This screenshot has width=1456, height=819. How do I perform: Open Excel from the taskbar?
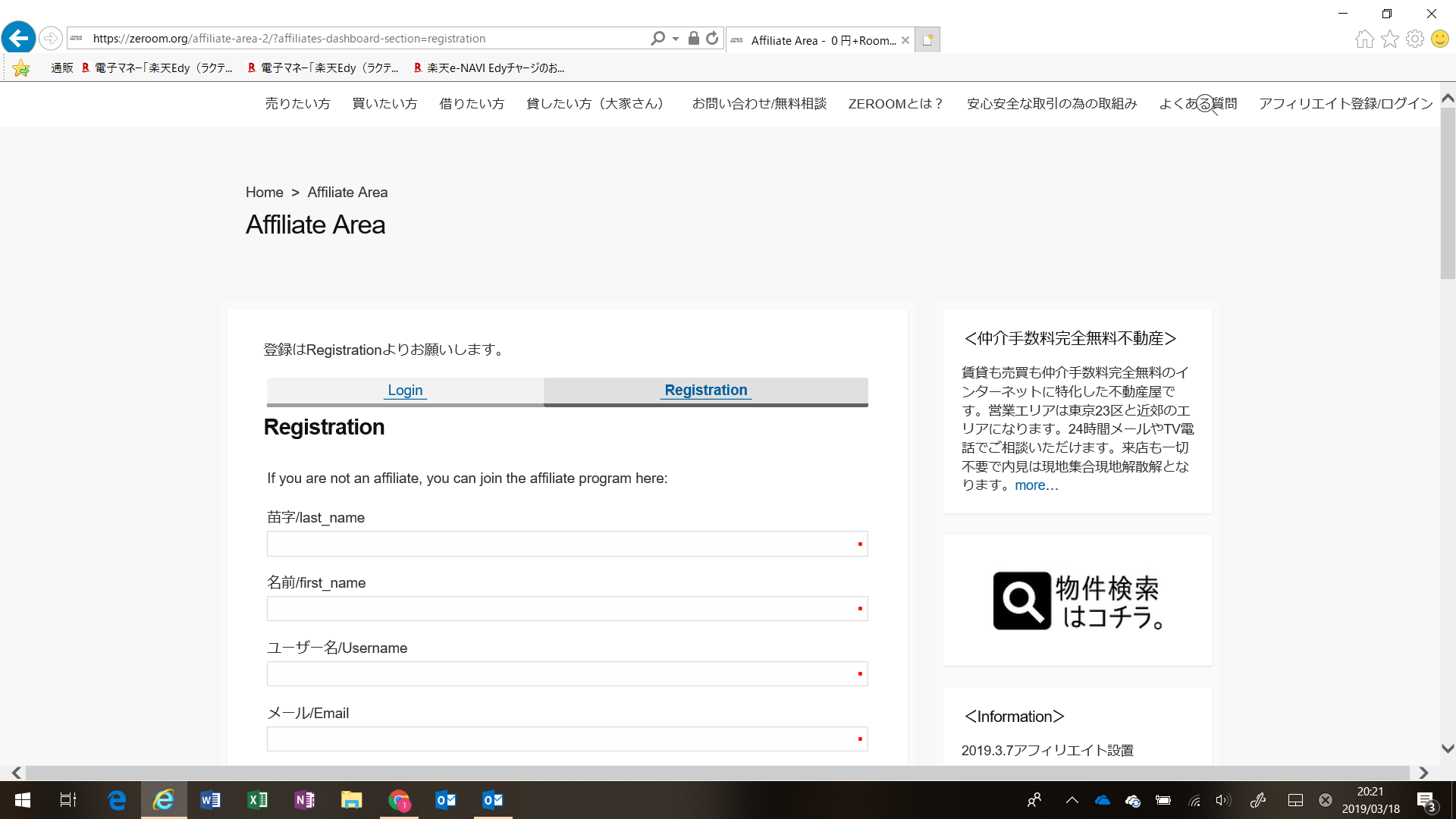click(x=258, y=800)
